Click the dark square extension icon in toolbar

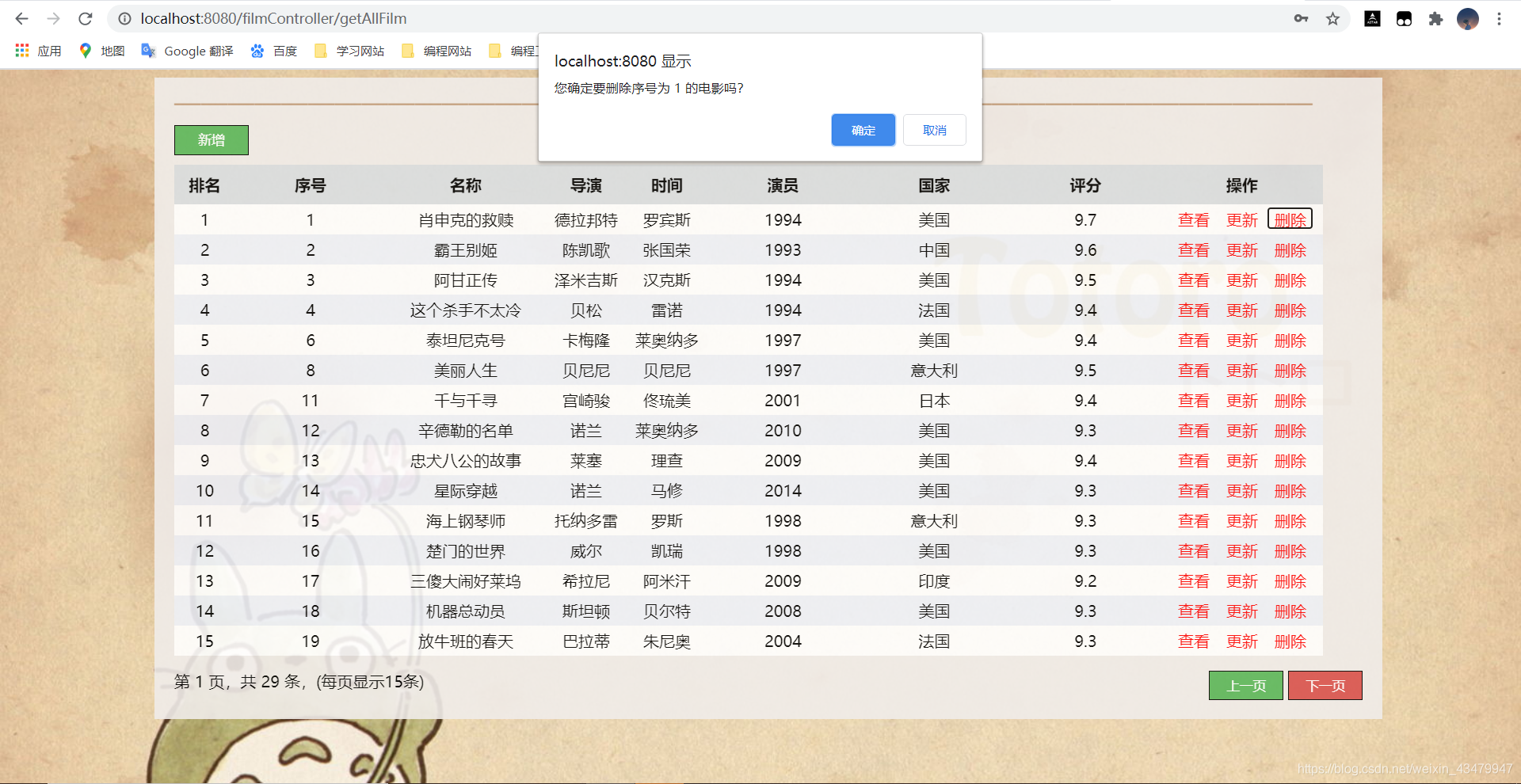(1372, 19)
